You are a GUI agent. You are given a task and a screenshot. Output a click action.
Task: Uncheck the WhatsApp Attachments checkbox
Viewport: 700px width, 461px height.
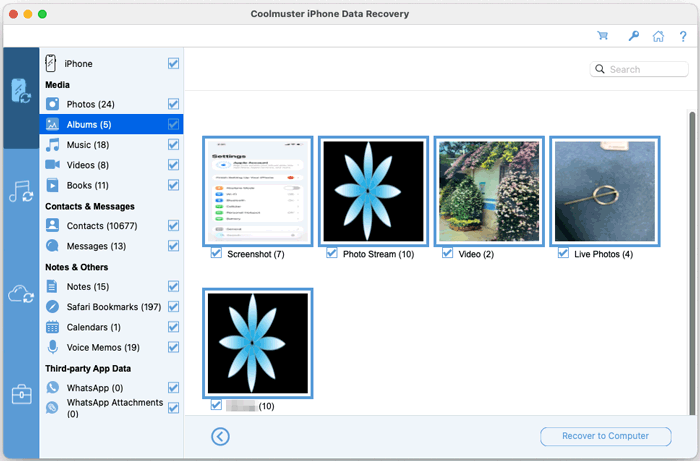174,407
